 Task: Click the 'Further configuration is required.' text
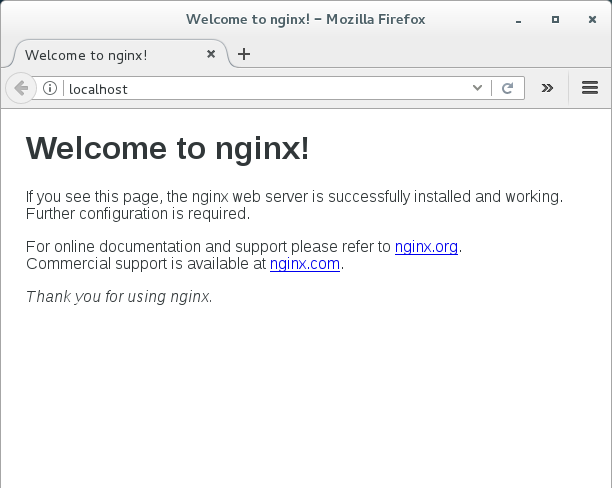(138, 214)
